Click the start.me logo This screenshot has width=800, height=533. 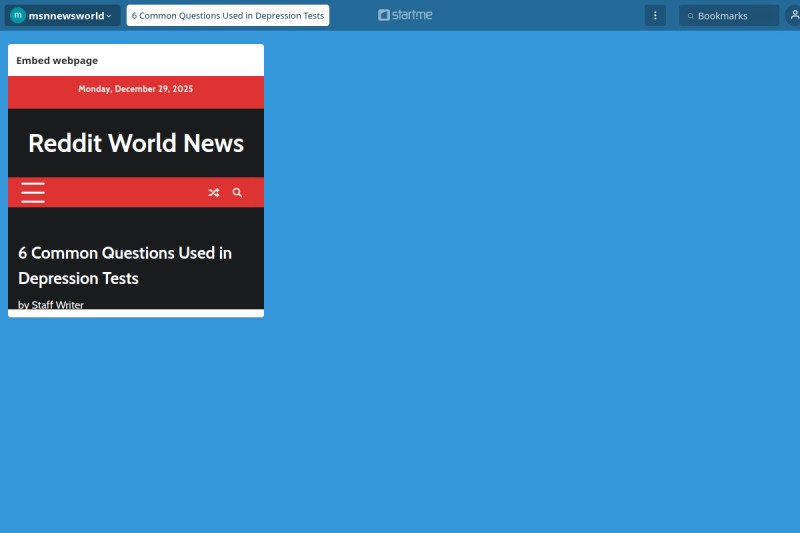[x=405, y=15]
